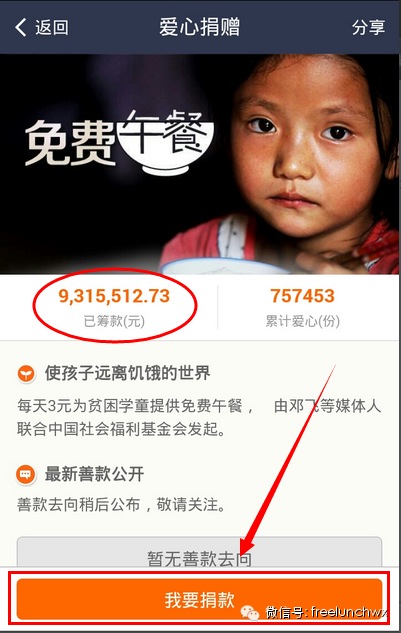The height and width of the screenshot is (633, 401).
Task: Tap the orange chat bubble icon beside 最新善款公开
Action: 25,474
